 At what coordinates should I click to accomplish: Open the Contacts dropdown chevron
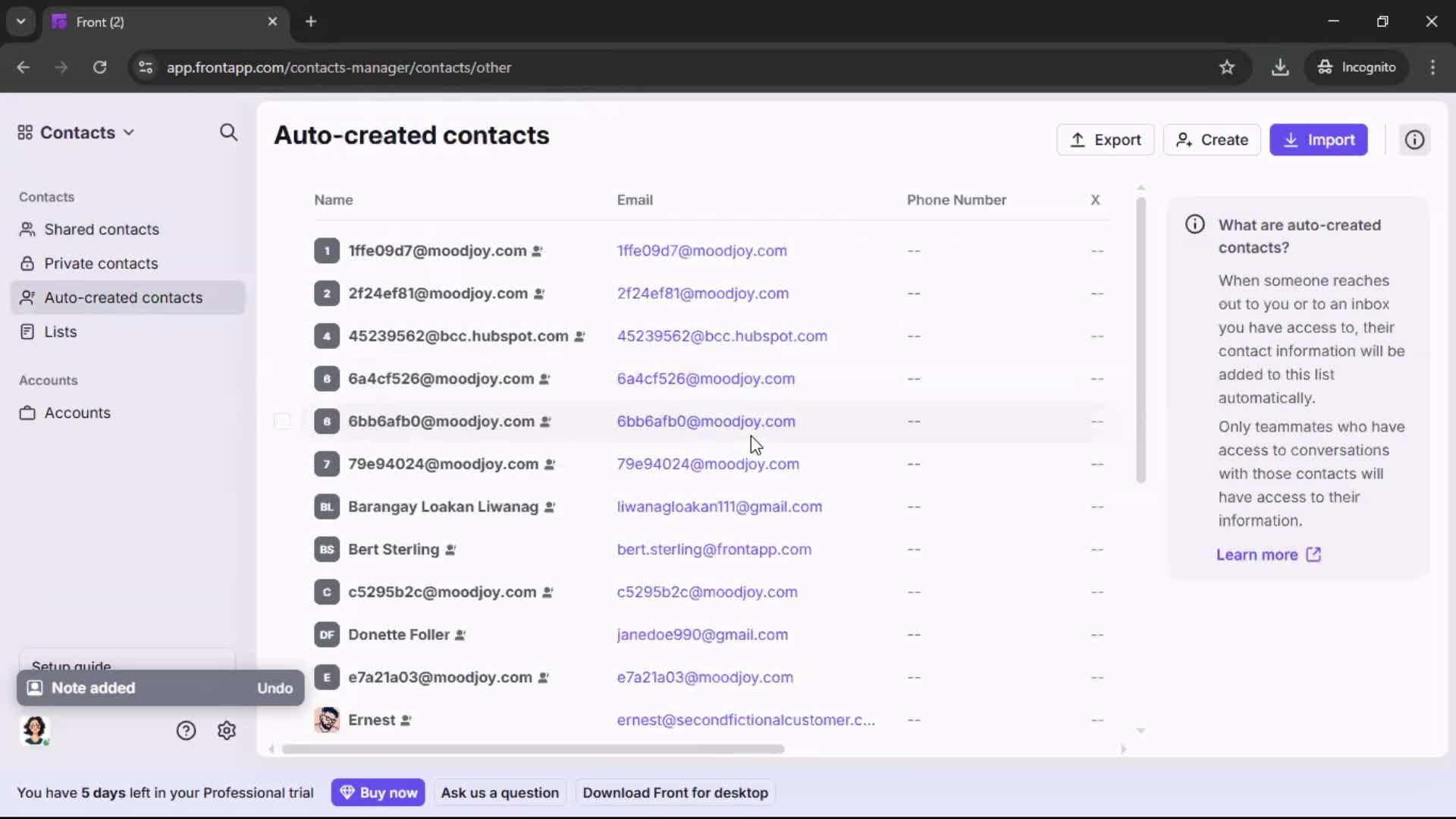point(130,133)
